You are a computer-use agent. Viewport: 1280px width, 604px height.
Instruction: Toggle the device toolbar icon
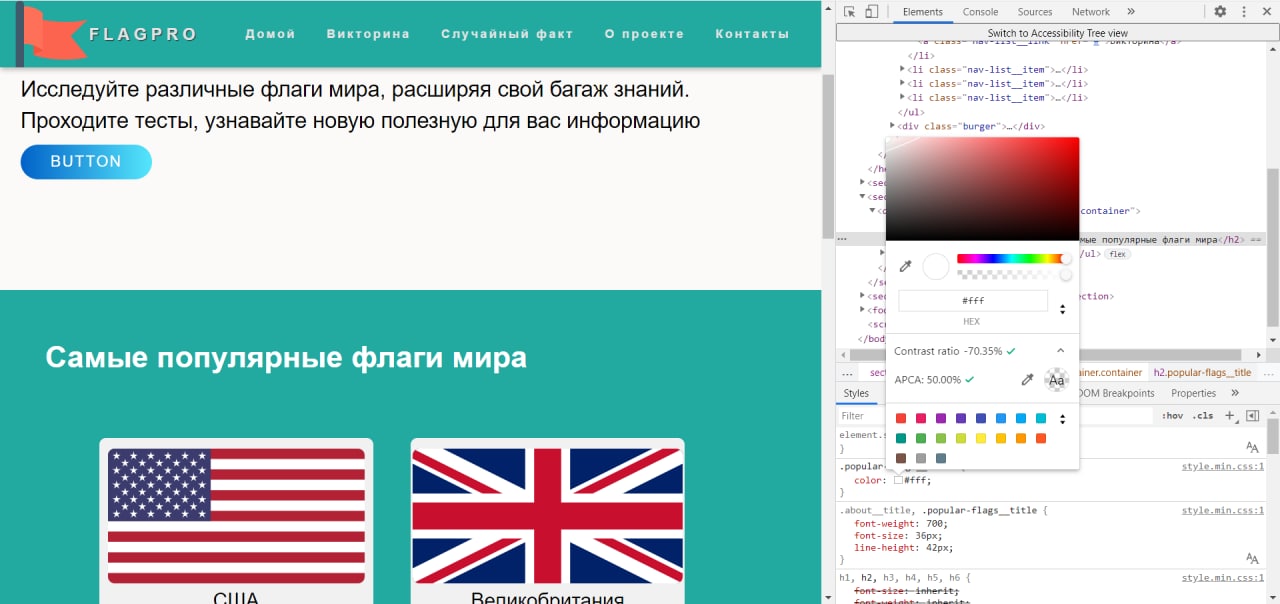click(871, 12)
